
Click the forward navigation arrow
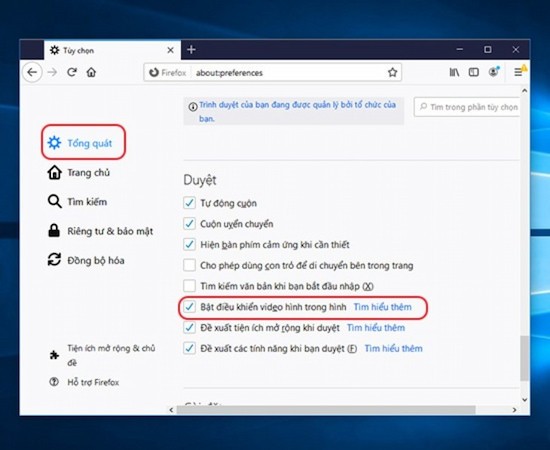(53, 73)
